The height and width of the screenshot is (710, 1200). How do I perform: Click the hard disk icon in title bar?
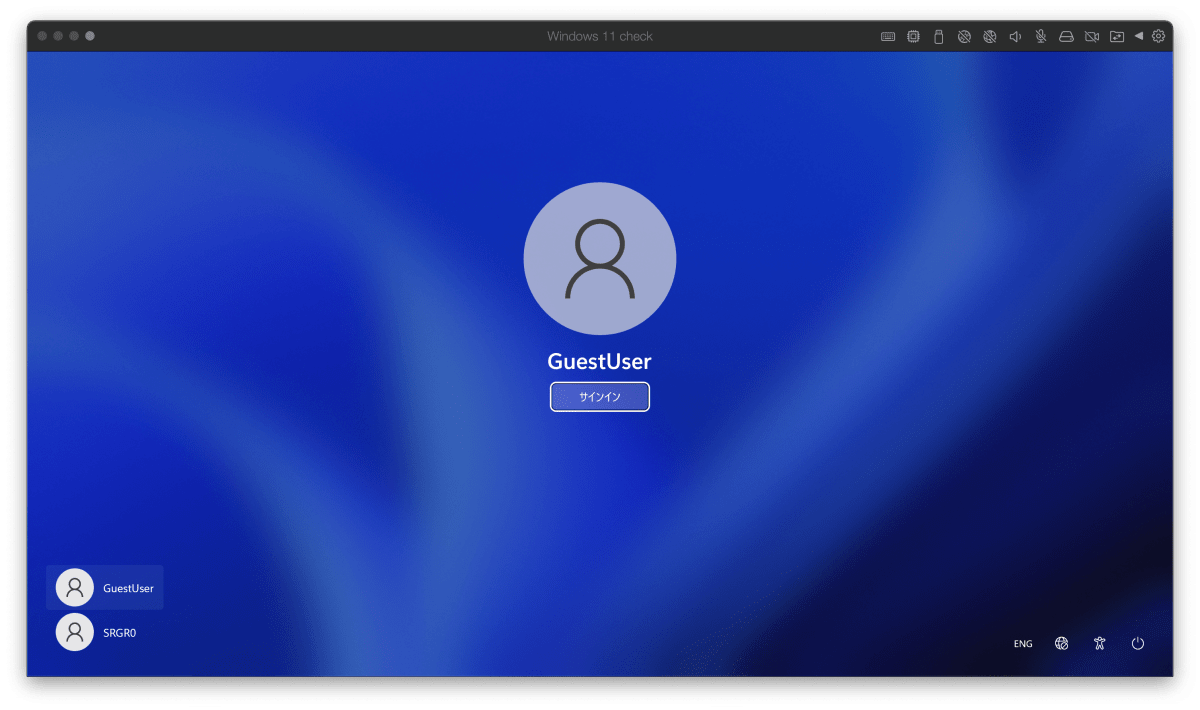point(1066,36)
